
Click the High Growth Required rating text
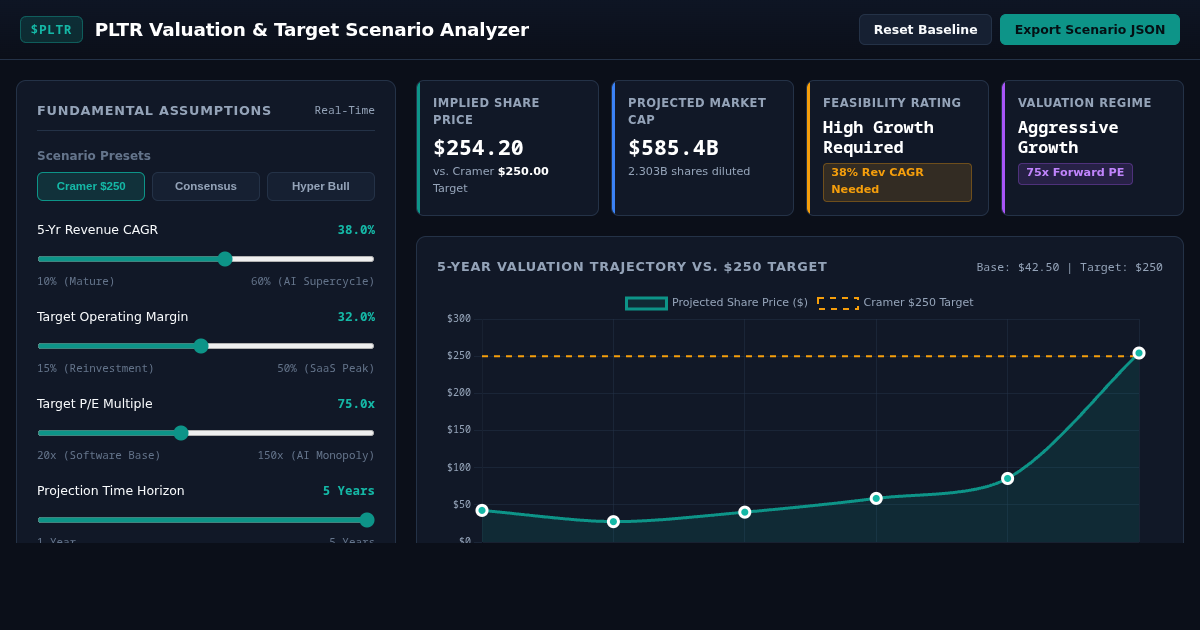(x=878, y=137)
